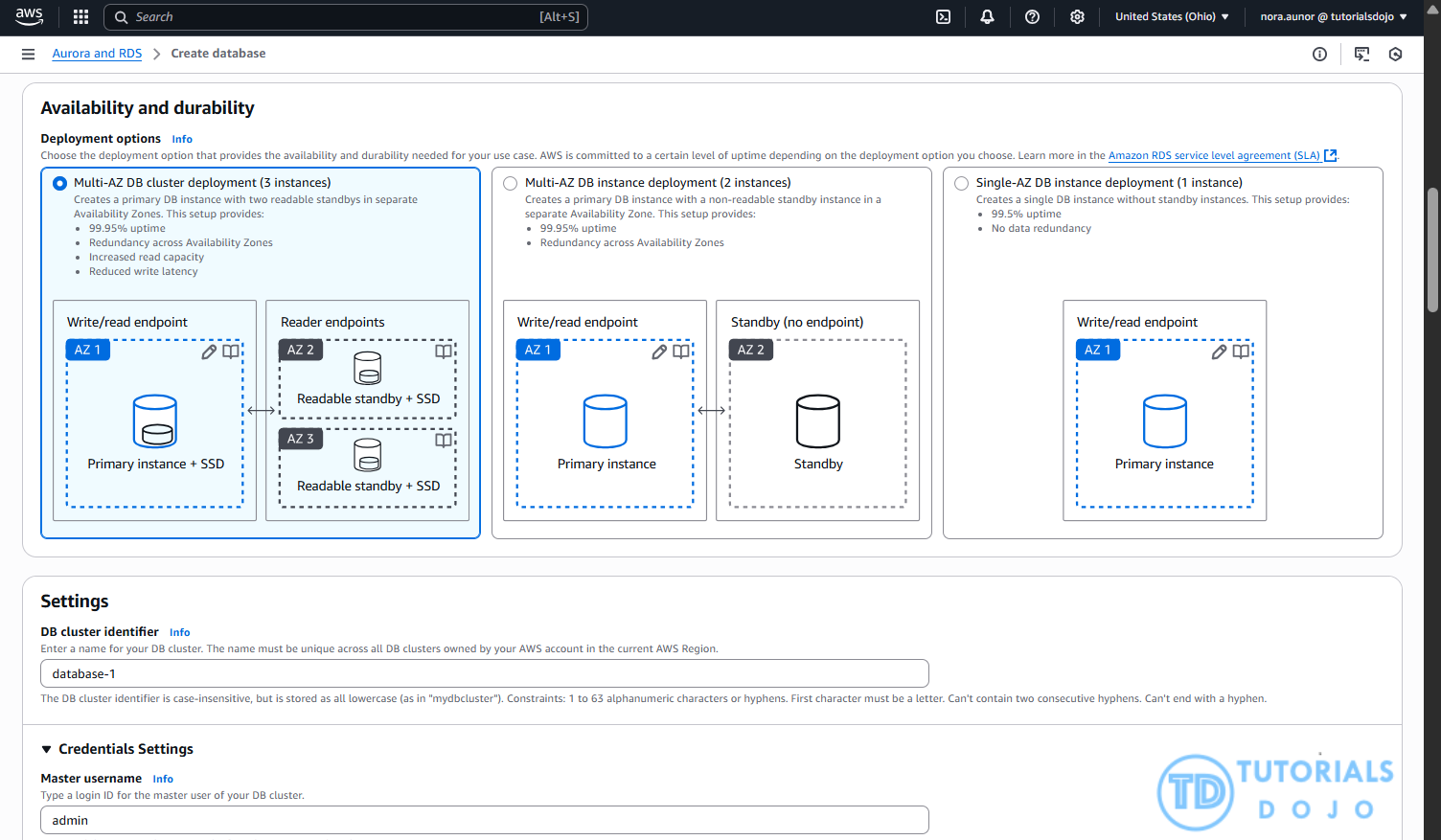Viewport: 1441px width, 840px height.
Task: Click the Primary instance + SSD label
Action: [x=156, y=464]
